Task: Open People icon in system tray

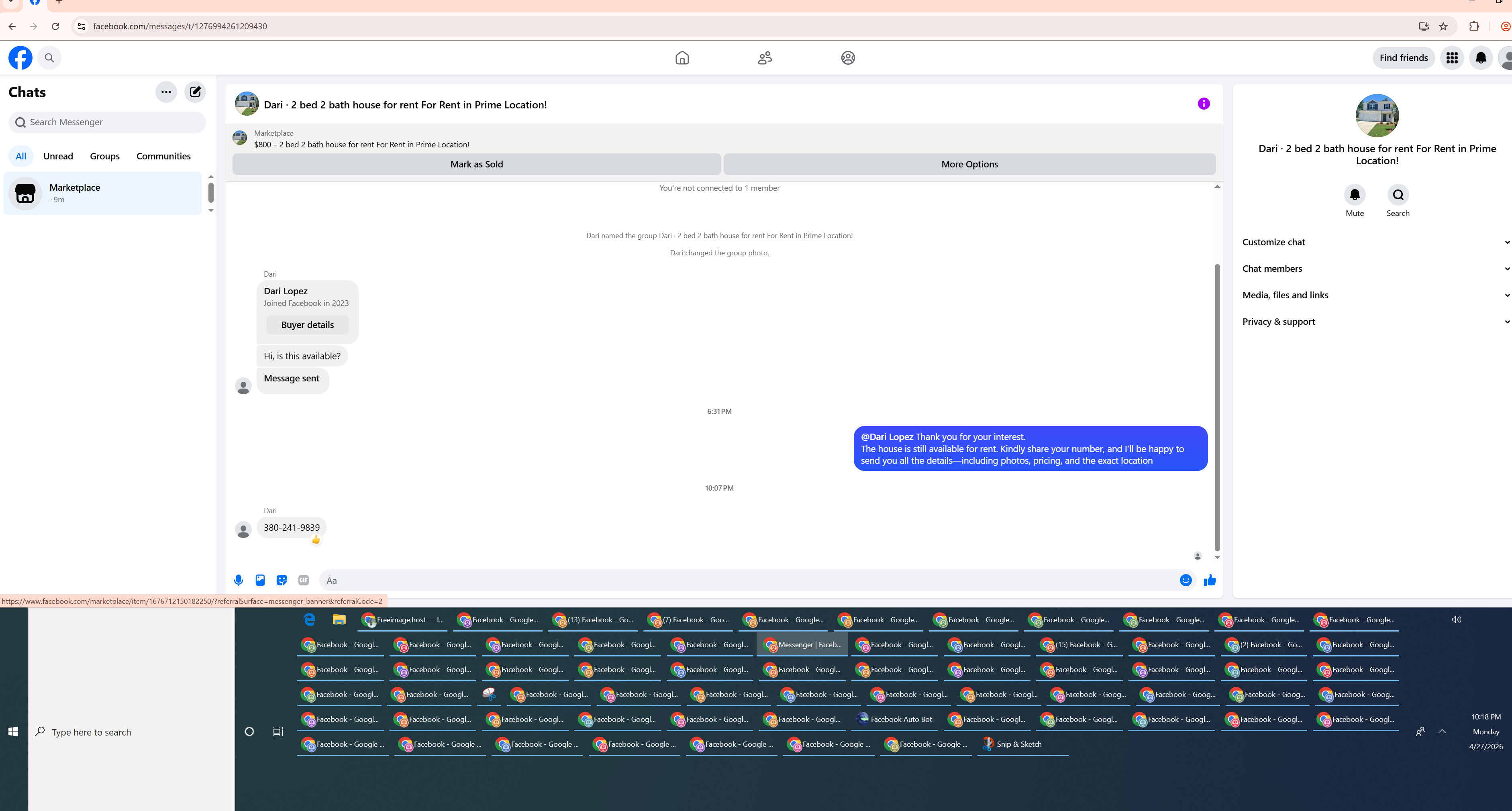Action: coord(1420,731)
